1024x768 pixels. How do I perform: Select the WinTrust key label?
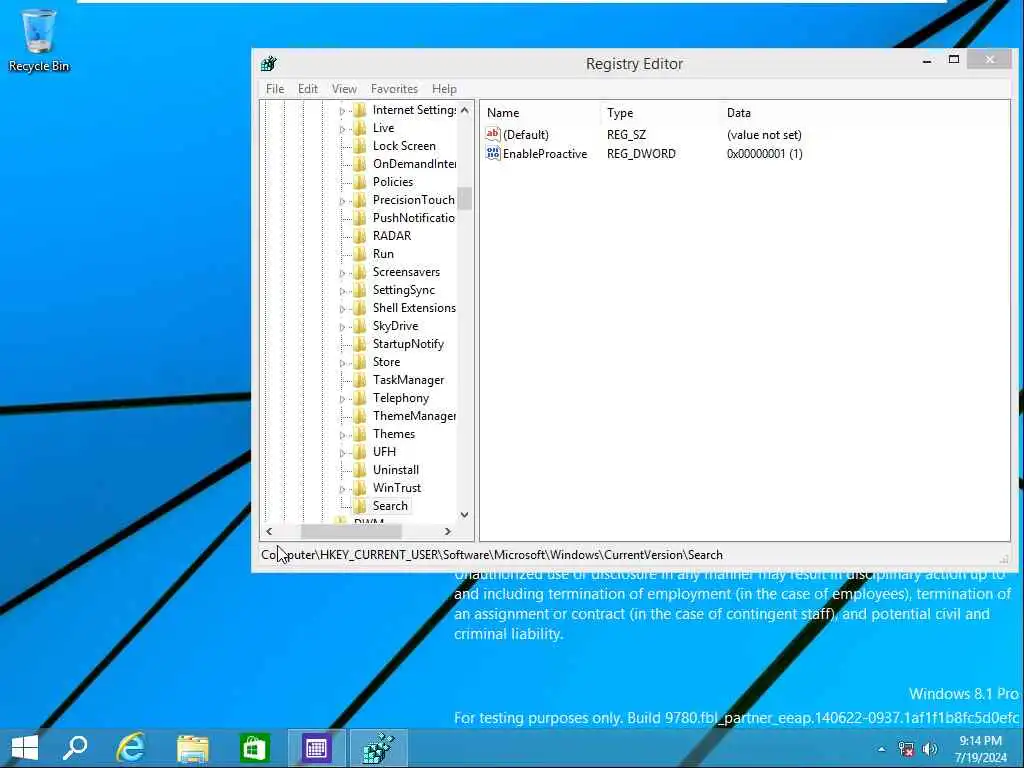(396, 488)
